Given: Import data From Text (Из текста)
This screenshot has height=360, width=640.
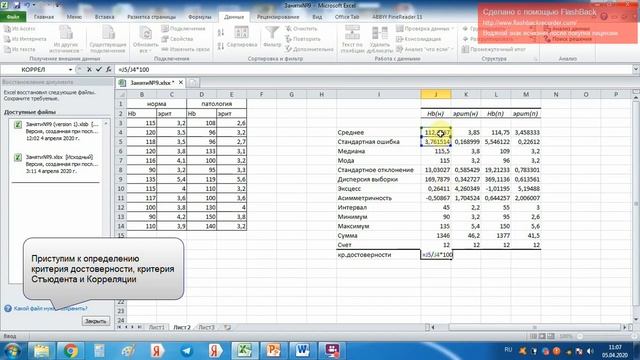Looking at the screenshot, I should pos(20,49).
